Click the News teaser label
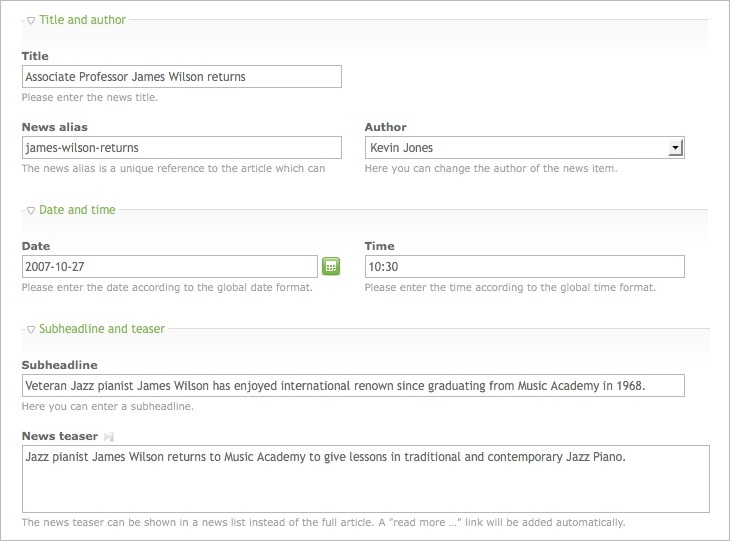The width and height of the screenshot is (730, 541). tap(60, 436)
